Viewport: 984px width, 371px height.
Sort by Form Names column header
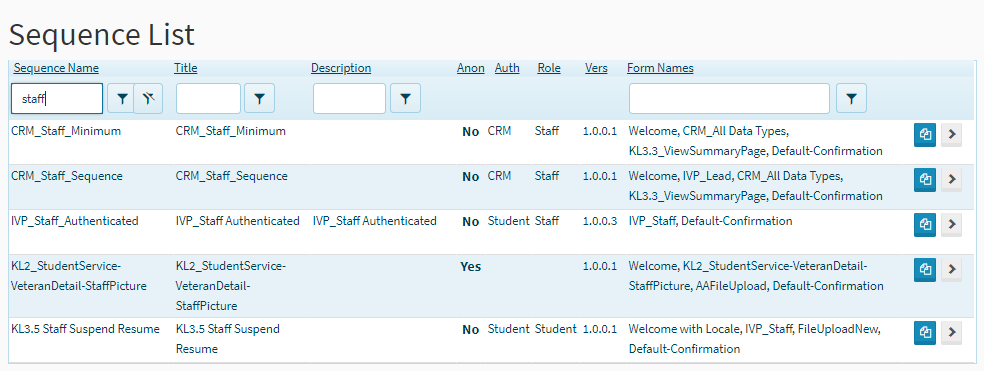click(660, 68)
